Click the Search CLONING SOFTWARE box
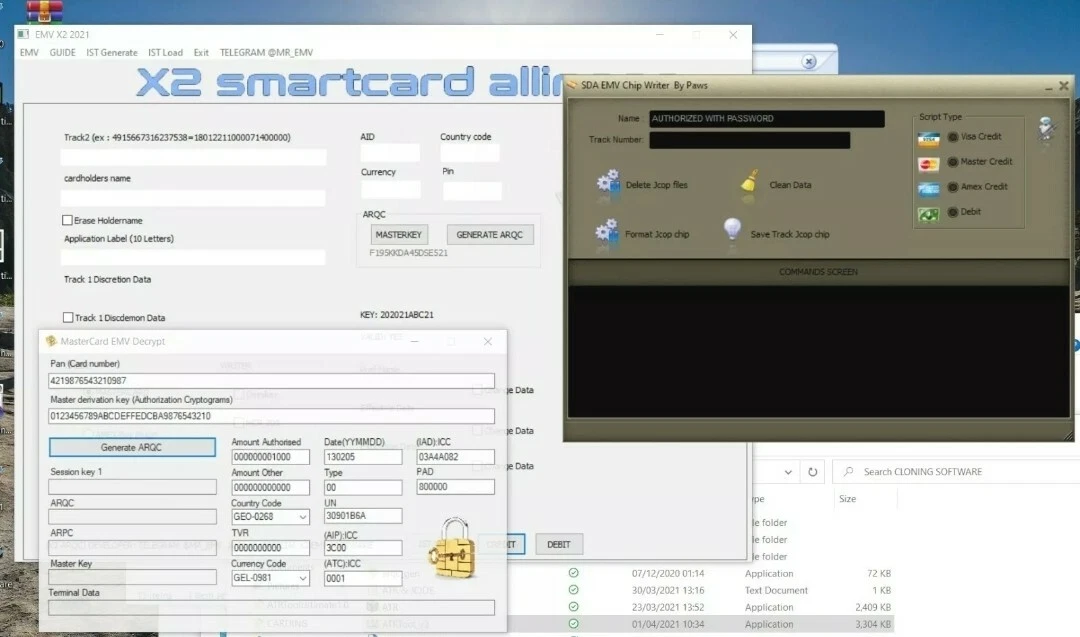Screen dimensions: 1080x637 (957, 472)
